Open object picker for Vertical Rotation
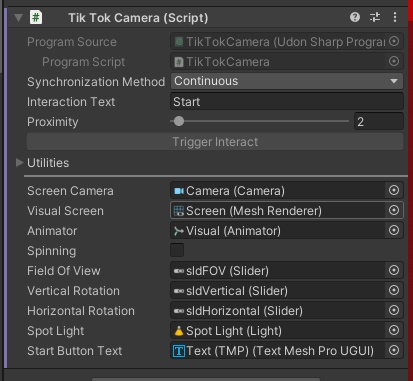 pyautogui.click(x=394, y=290)
